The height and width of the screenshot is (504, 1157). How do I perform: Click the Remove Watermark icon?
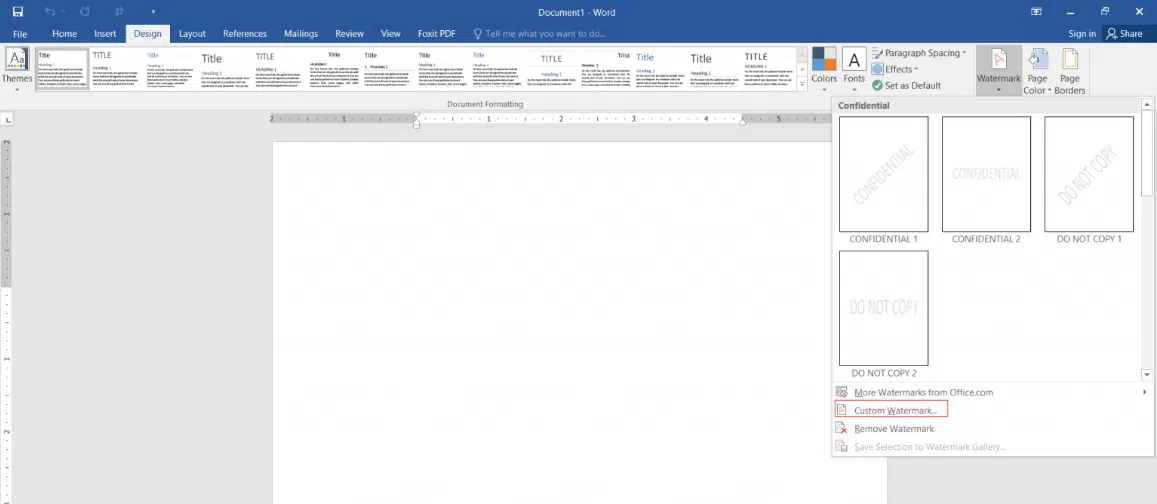tap(841, 429)
